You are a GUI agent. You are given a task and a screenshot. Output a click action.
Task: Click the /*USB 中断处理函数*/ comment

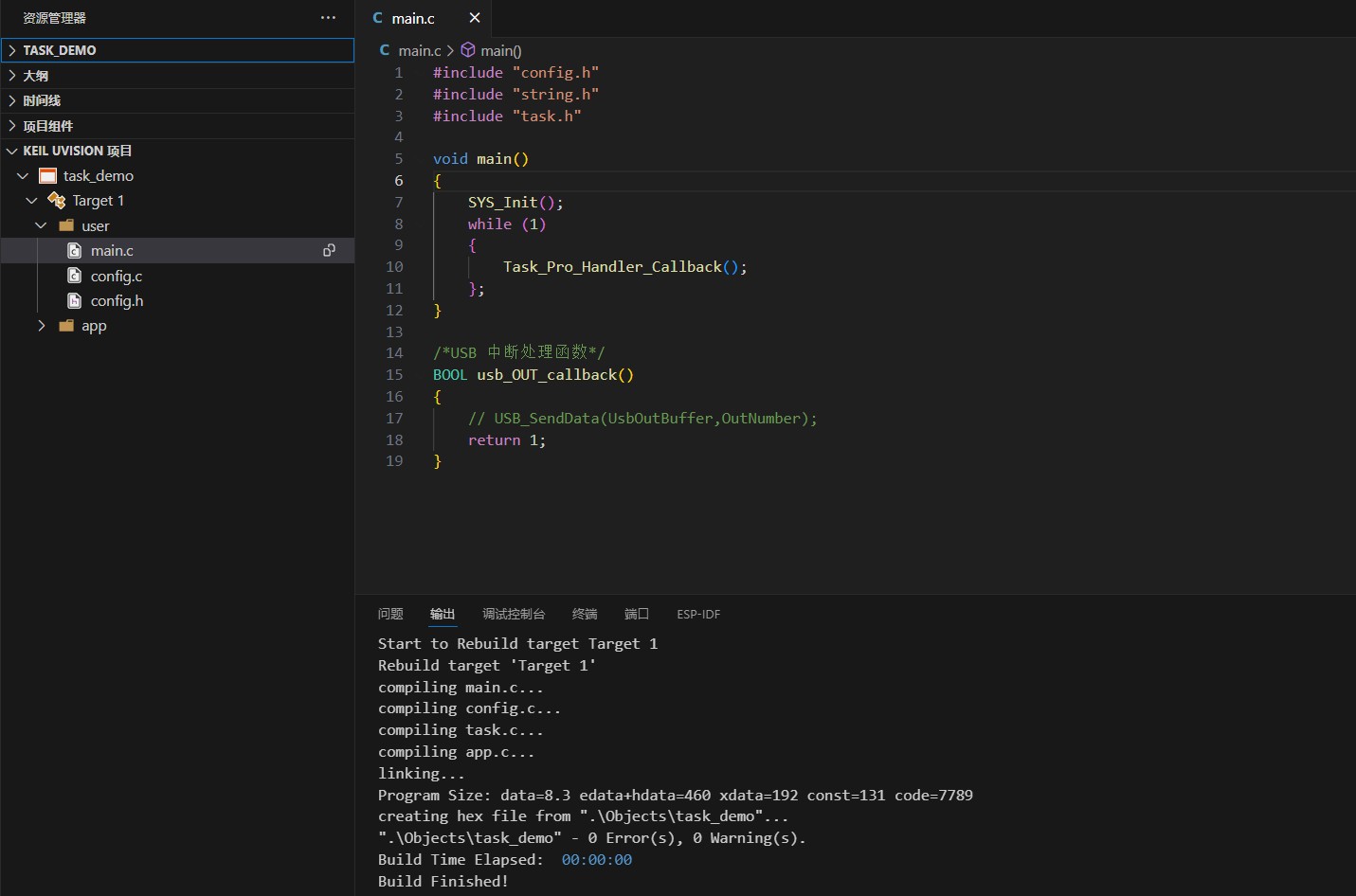click(519, 353)
